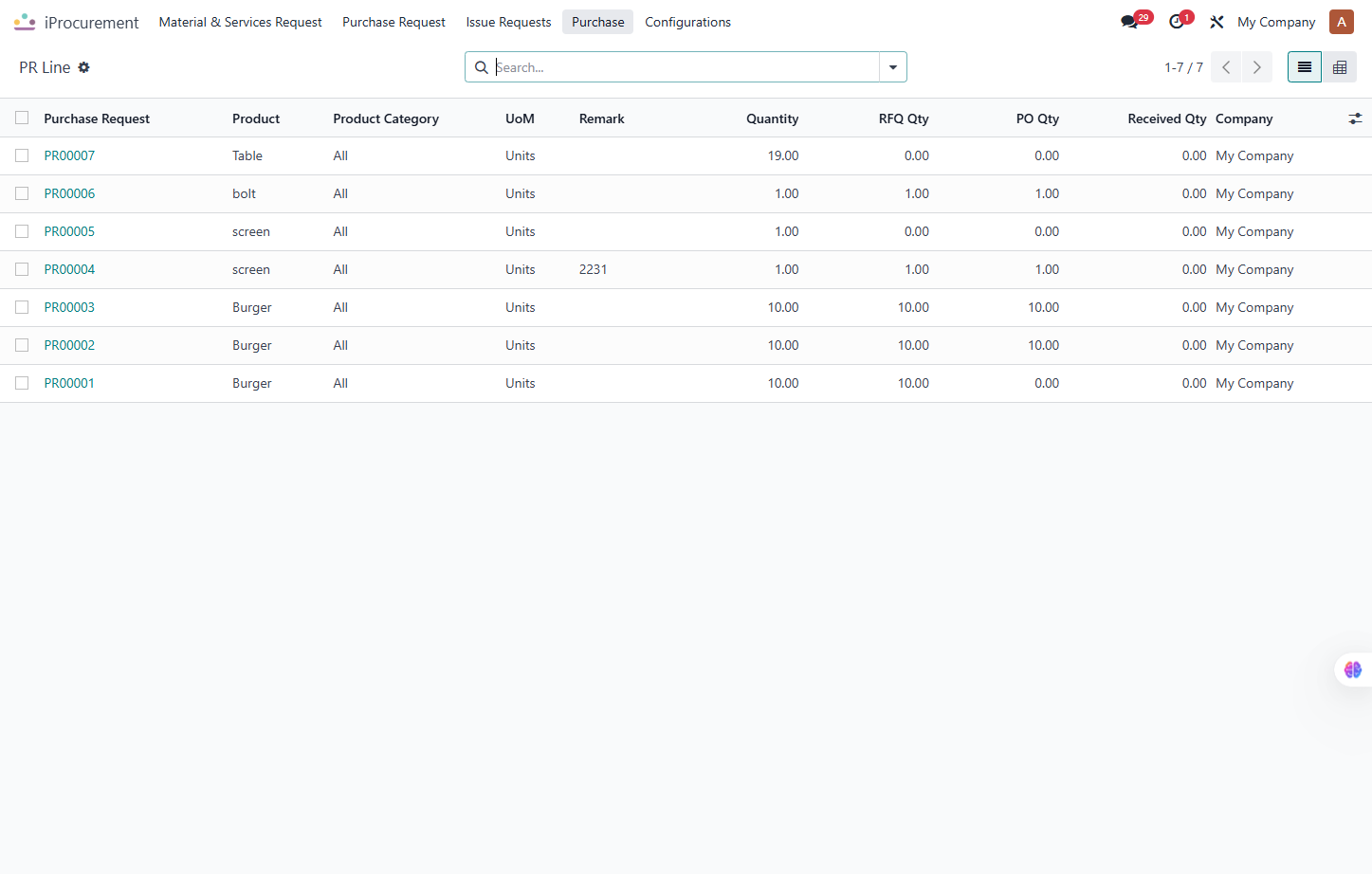
Task: Click the search magnifier icon
Action: [481, 67]
